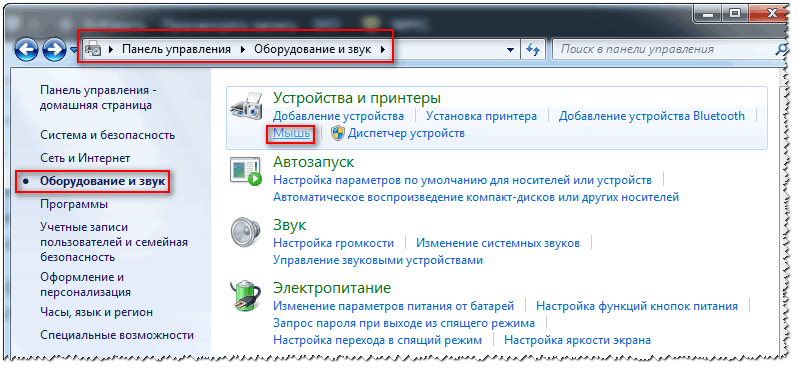
Task: Click the search magnifier icon
Action: pyautogui.click(x=782, y=49)
